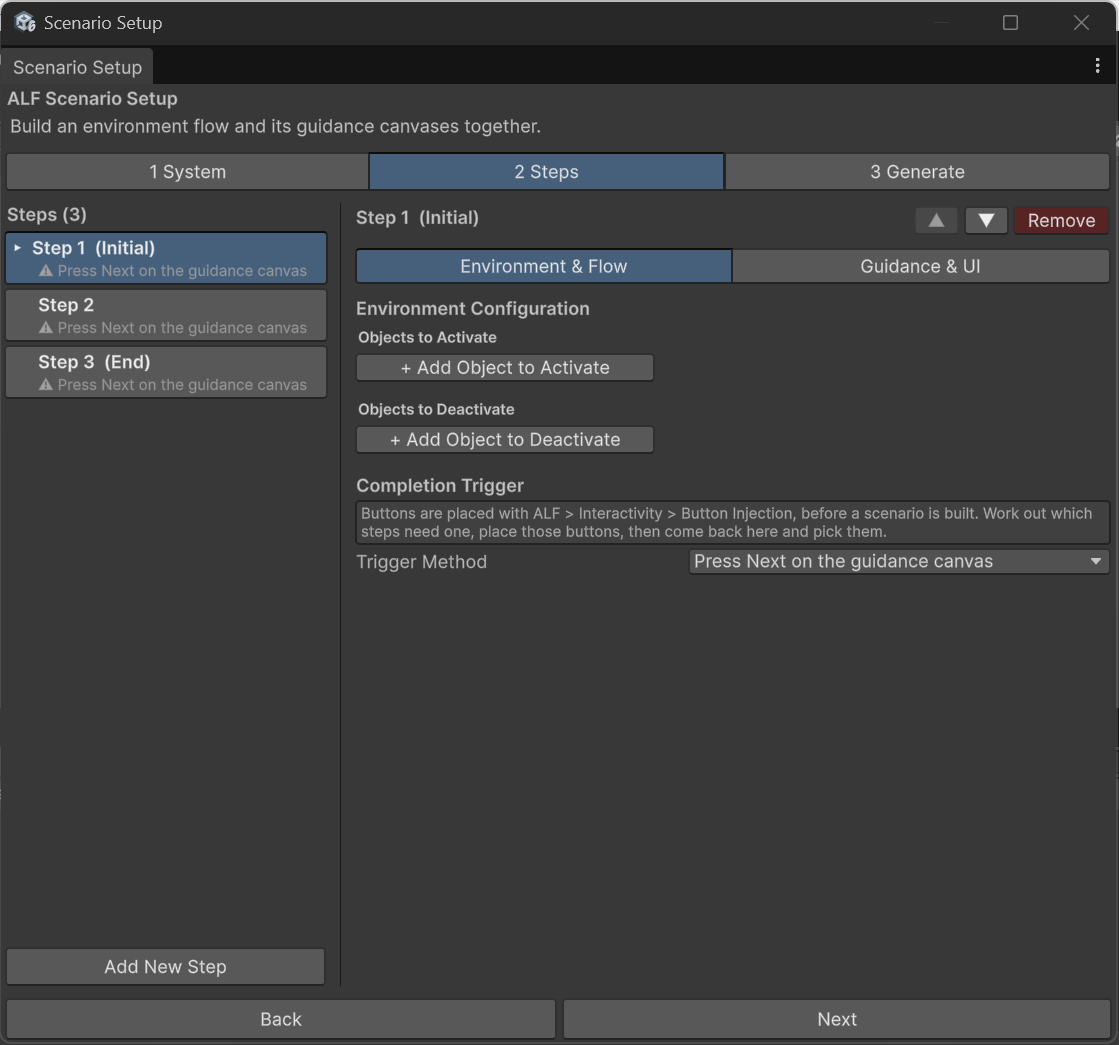
Task: Click the Trigger Method label
Action: pyautogui.click(x=422, y=562)
